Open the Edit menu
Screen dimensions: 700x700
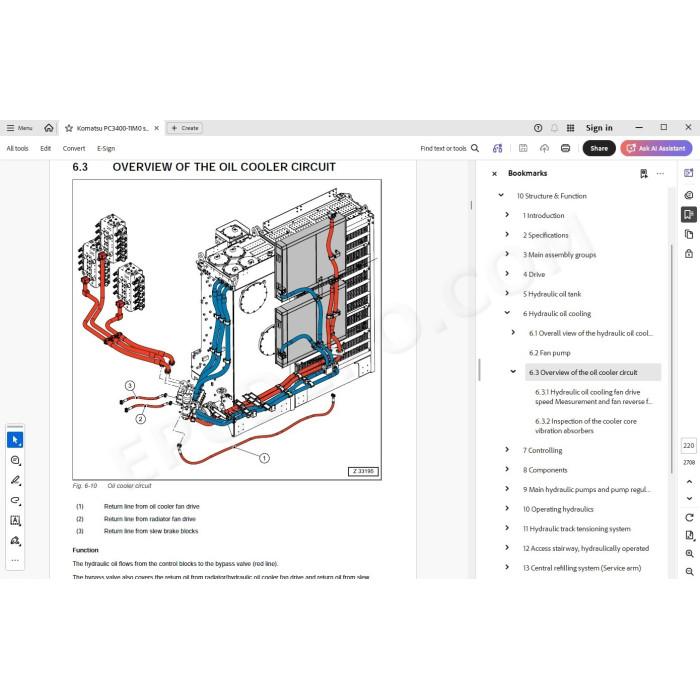46,148
